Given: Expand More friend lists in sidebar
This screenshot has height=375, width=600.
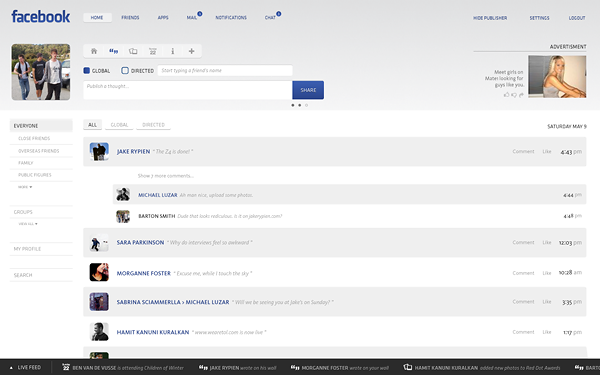Looking at the screenshot, I should tap(25, 187).
